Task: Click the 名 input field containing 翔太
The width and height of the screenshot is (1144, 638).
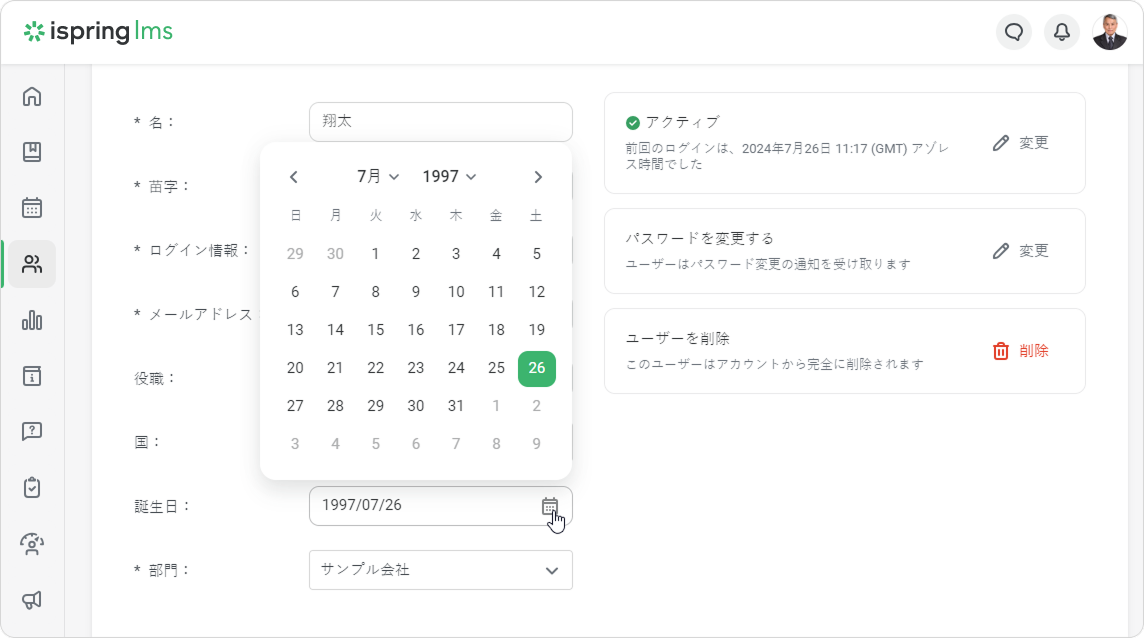Action: (441, 122)
